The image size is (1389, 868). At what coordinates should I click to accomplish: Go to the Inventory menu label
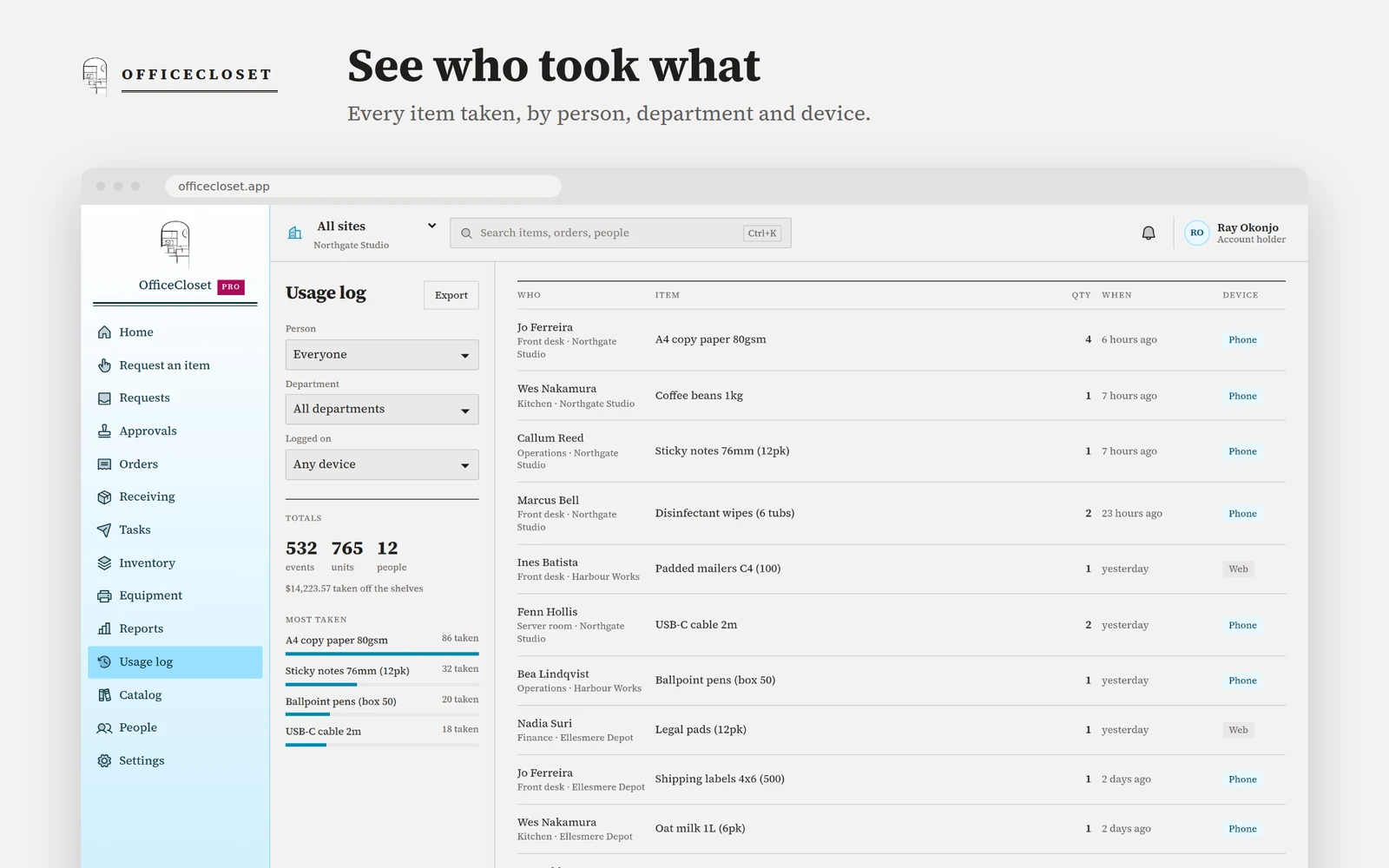point(147,563)
